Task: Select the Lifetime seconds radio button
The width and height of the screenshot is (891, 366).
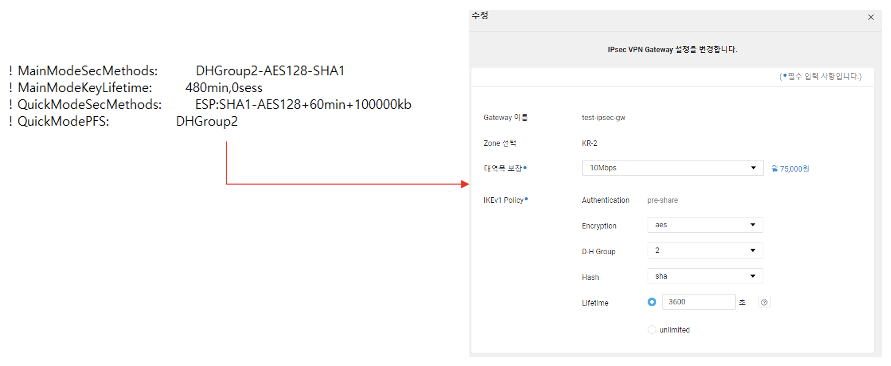Action: click(x=652, y=302)
